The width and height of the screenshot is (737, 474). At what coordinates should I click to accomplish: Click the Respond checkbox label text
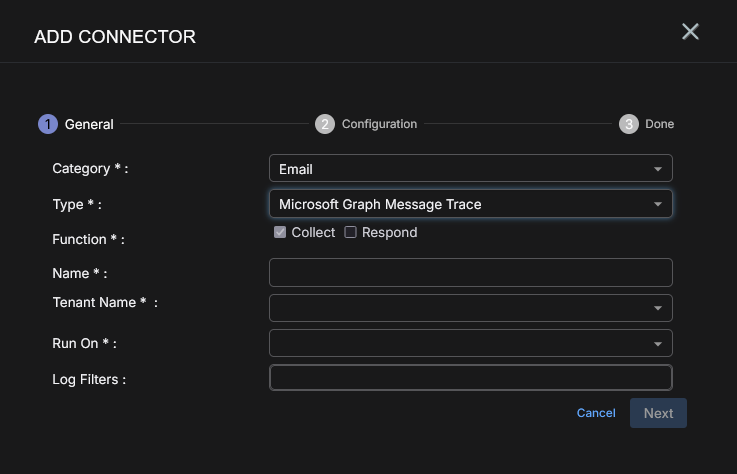(x=389, y=232)
